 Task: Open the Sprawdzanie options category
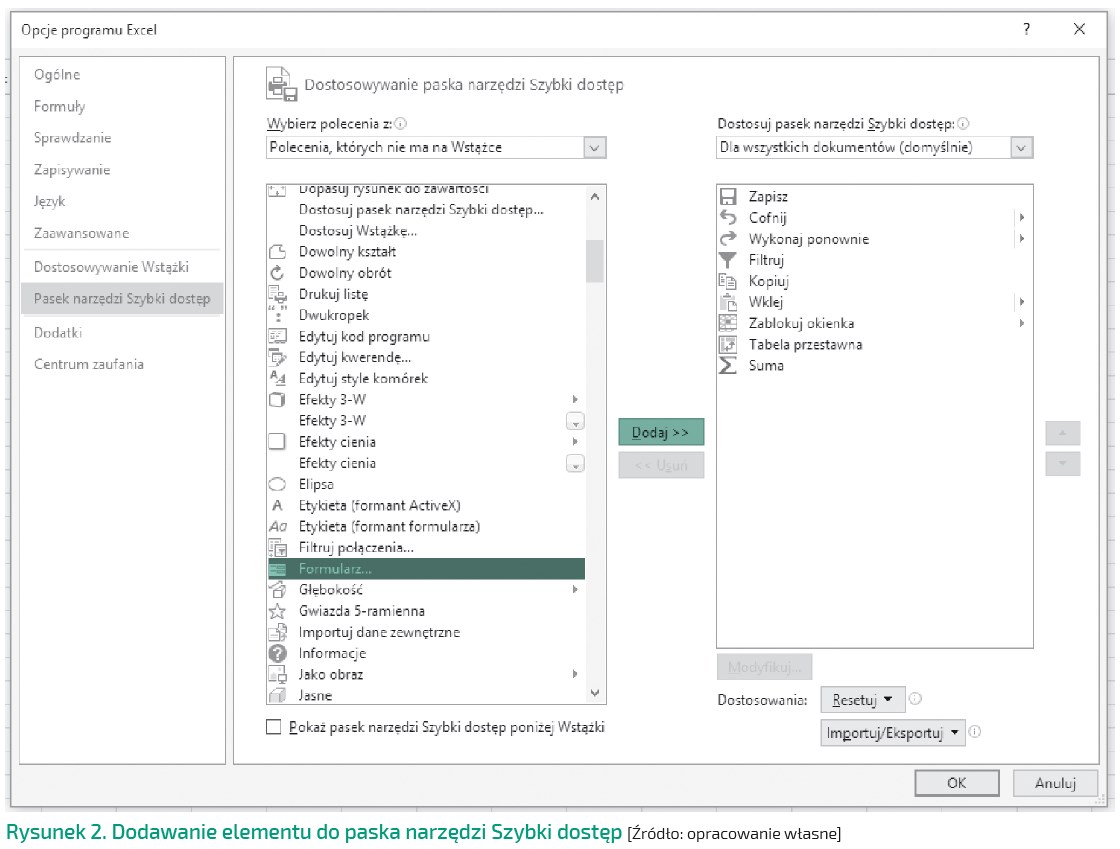coord(72,138)
